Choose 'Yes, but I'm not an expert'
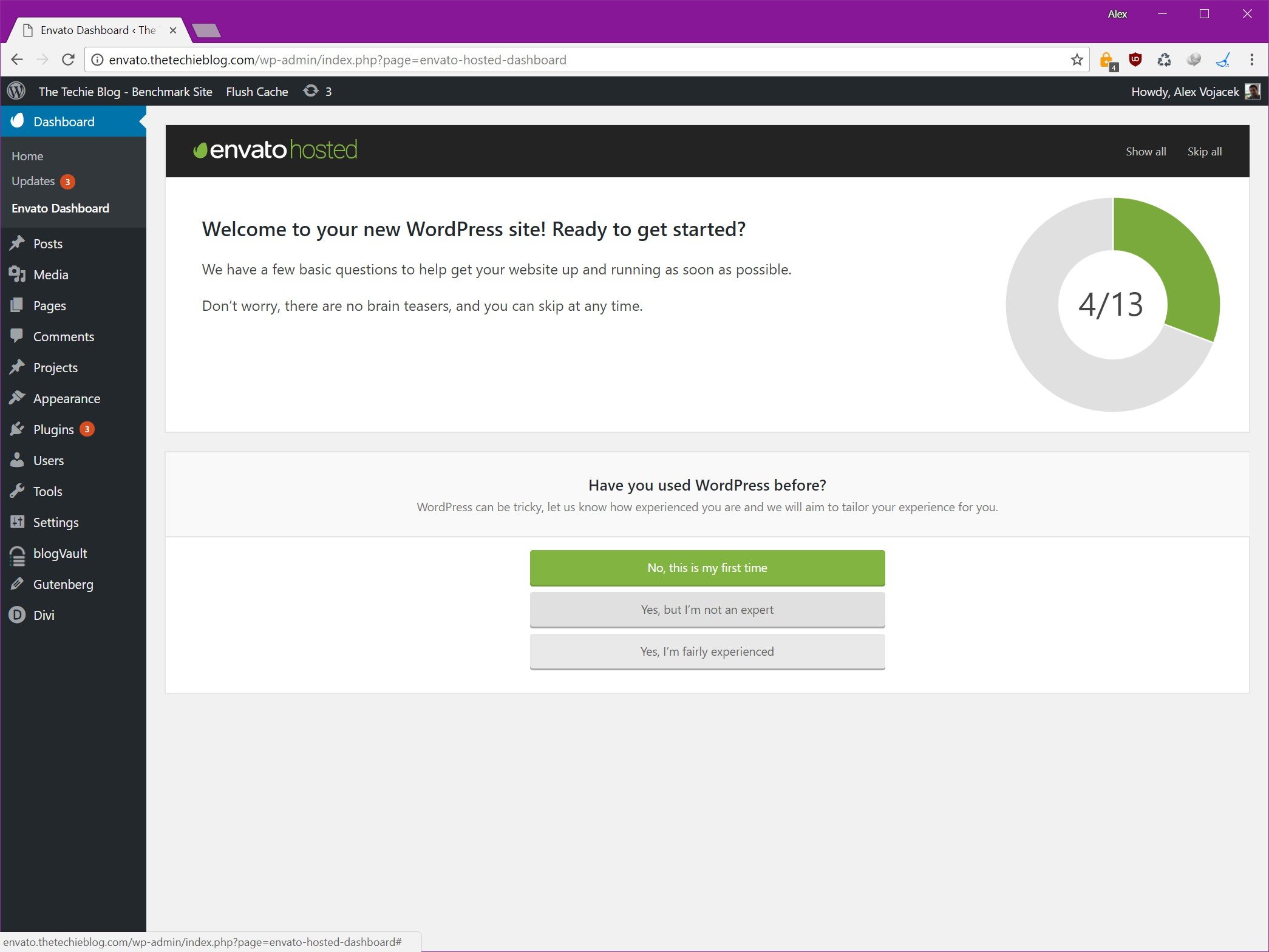 coord(707,610)
